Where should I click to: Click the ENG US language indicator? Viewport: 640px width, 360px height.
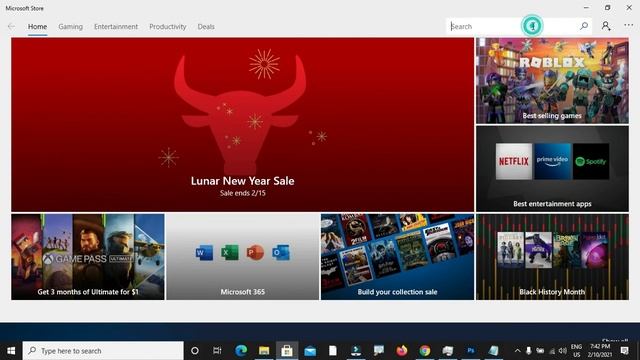[x=576, y=351]
